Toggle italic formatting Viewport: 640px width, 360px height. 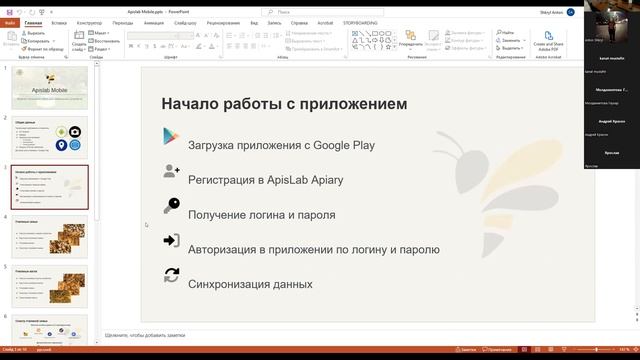tap(139, 46)
